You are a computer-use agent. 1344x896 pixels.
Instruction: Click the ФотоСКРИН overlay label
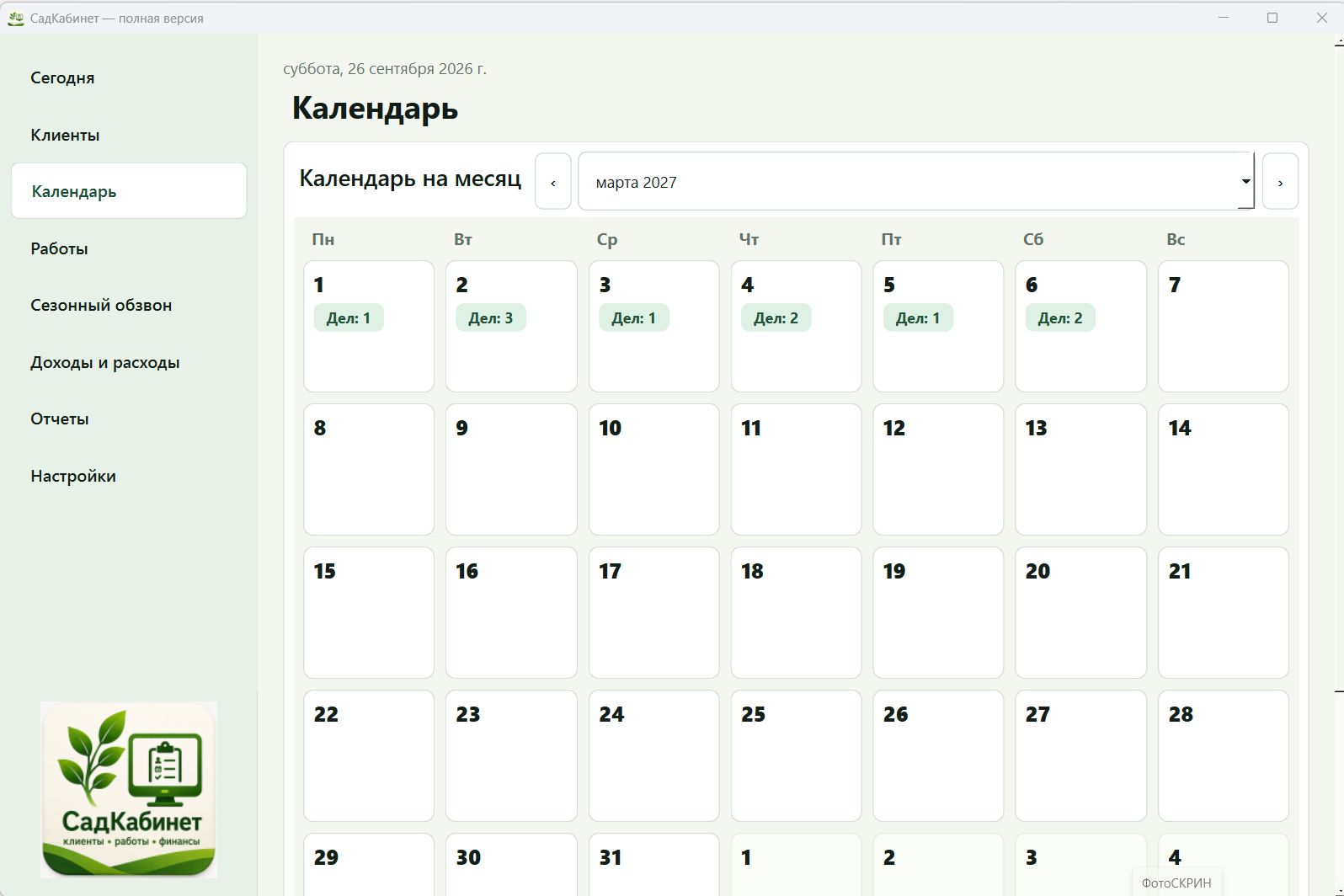[1176, 883]
